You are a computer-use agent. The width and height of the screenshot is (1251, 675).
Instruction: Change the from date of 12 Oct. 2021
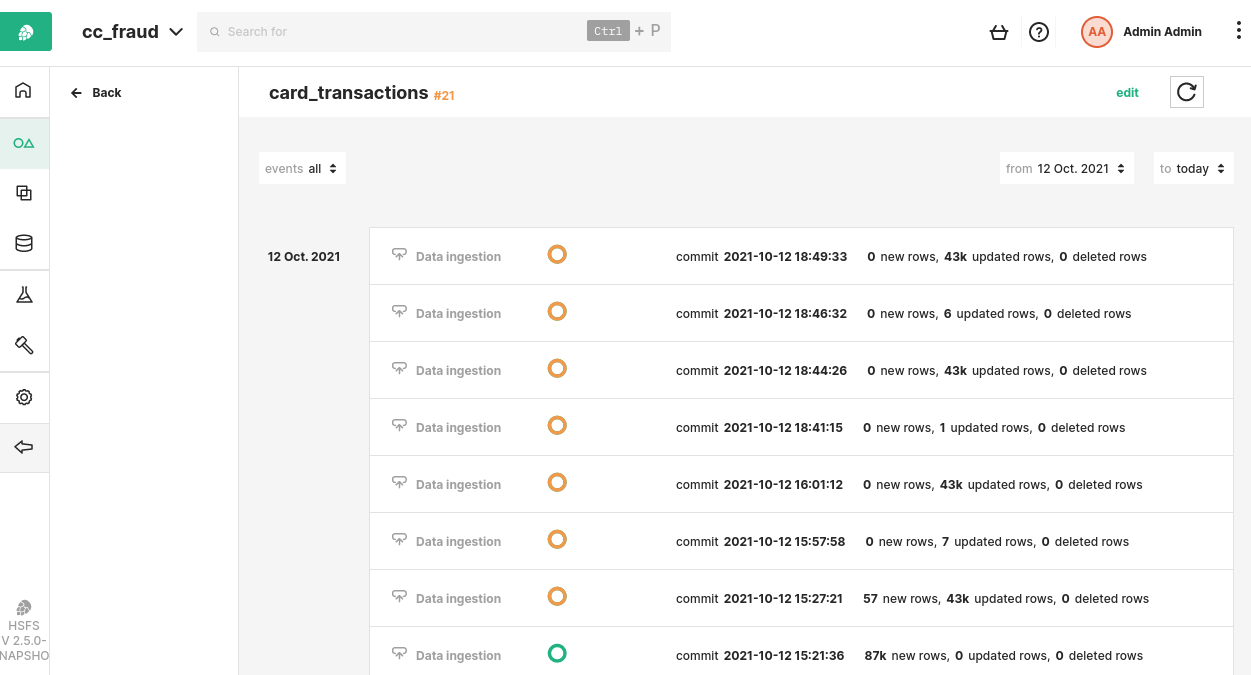[x=1066, y=168]
